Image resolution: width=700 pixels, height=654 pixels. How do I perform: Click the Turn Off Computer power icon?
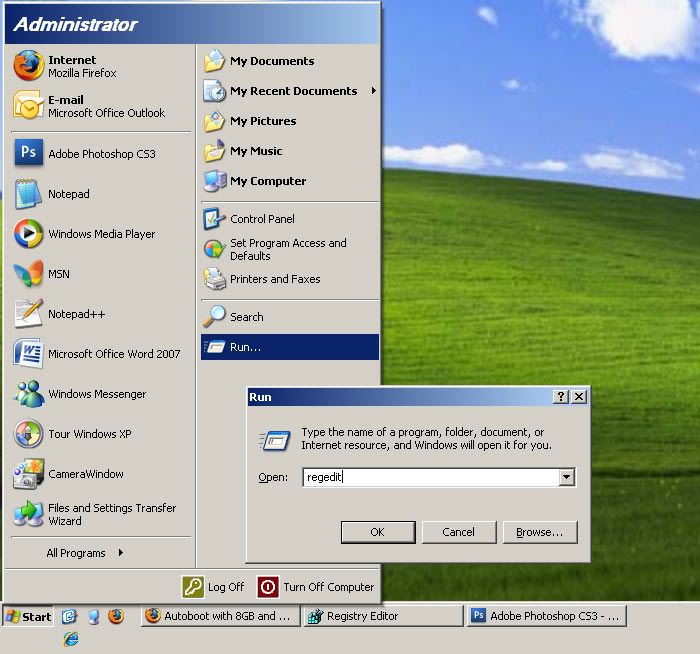268,587
